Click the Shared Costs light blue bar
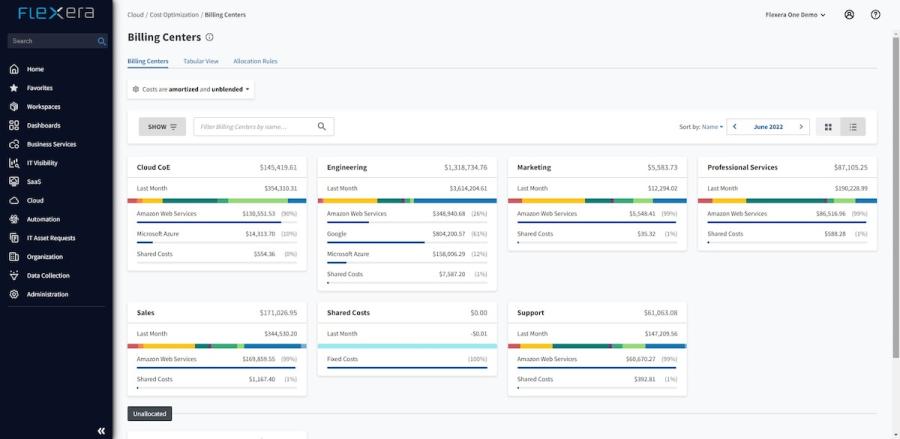The width and height of the screenshot is (900, 439). (407, 346)
